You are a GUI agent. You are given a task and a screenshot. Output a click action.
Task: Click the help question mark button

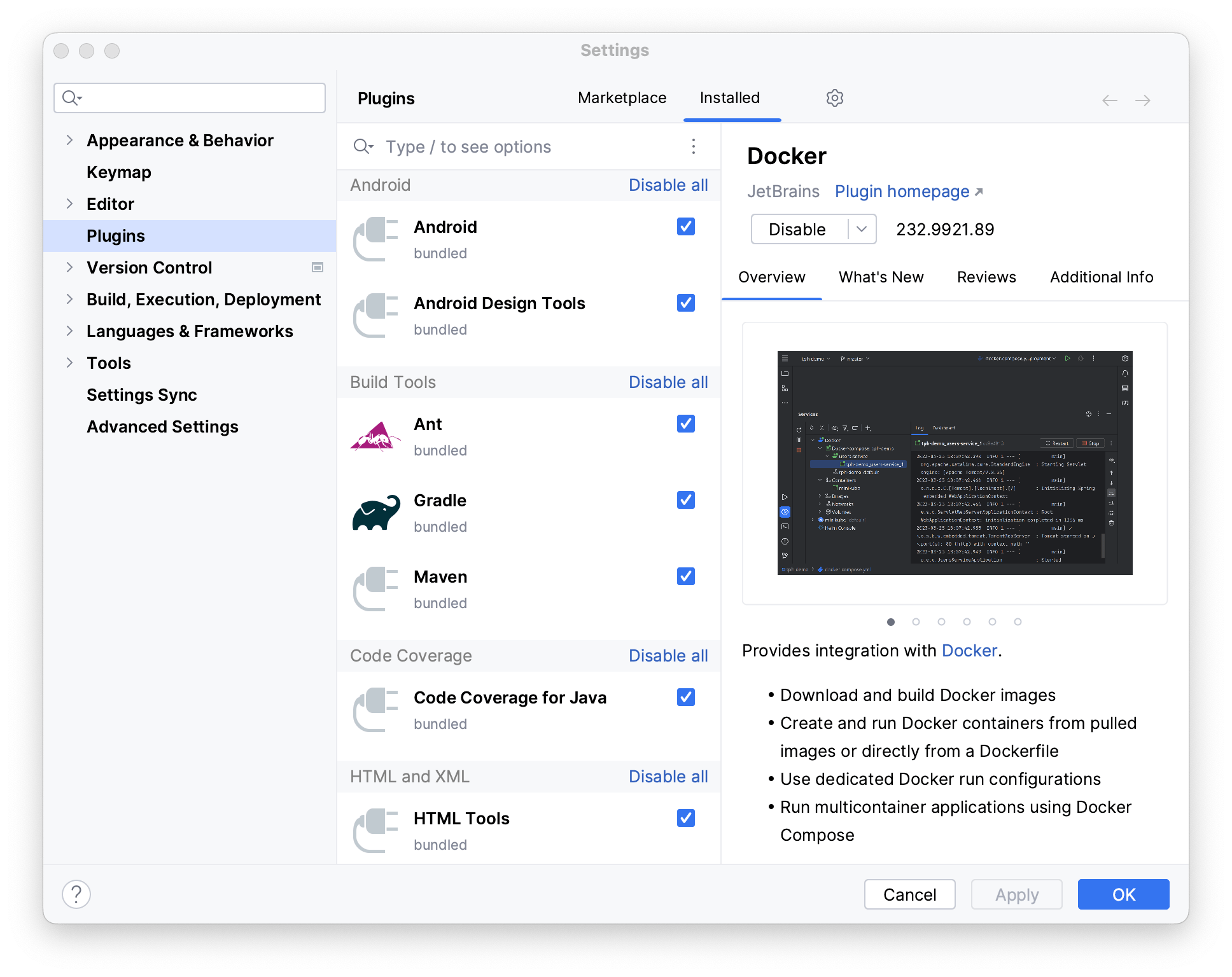pos(76,894)
